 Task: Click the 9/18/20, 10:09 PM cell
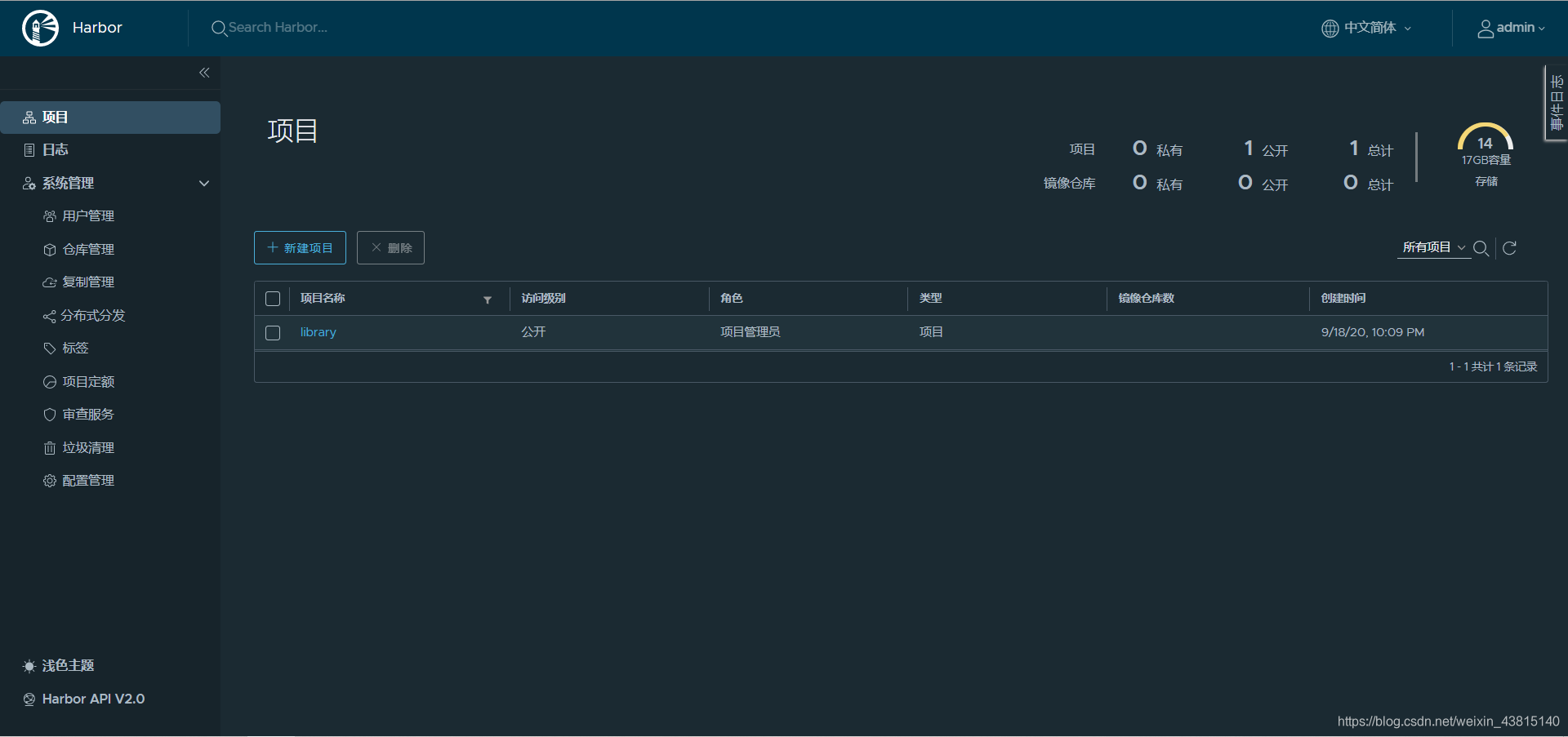[x=1373, y=332]
